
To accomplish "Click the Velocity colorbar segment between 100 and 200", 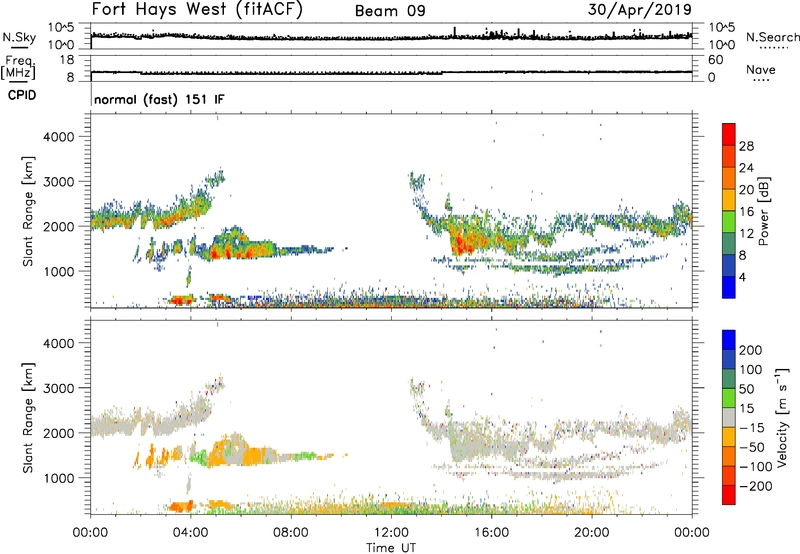I will click(x=729, y=359).
